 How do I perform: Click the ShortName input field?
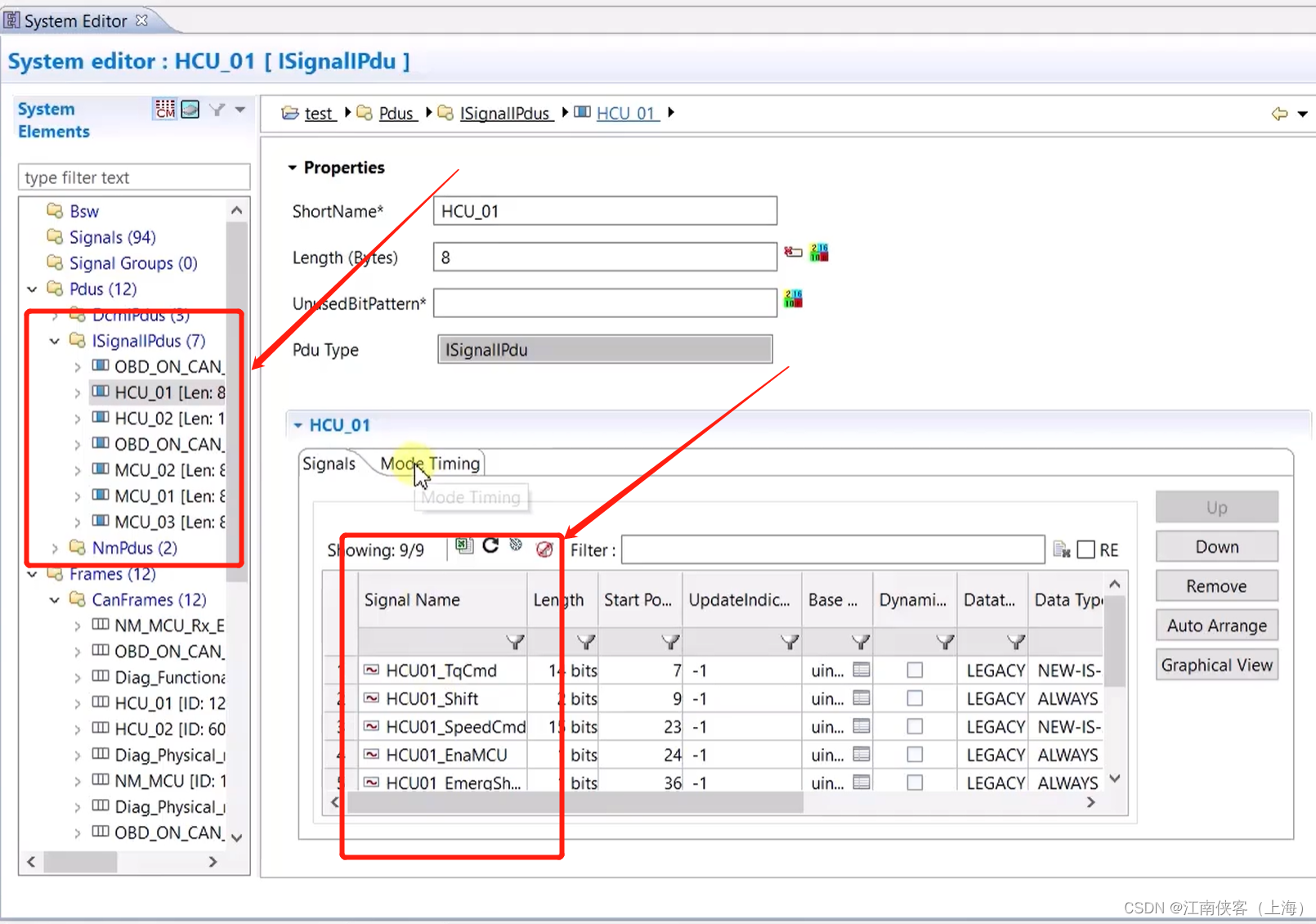pos(605,211)
